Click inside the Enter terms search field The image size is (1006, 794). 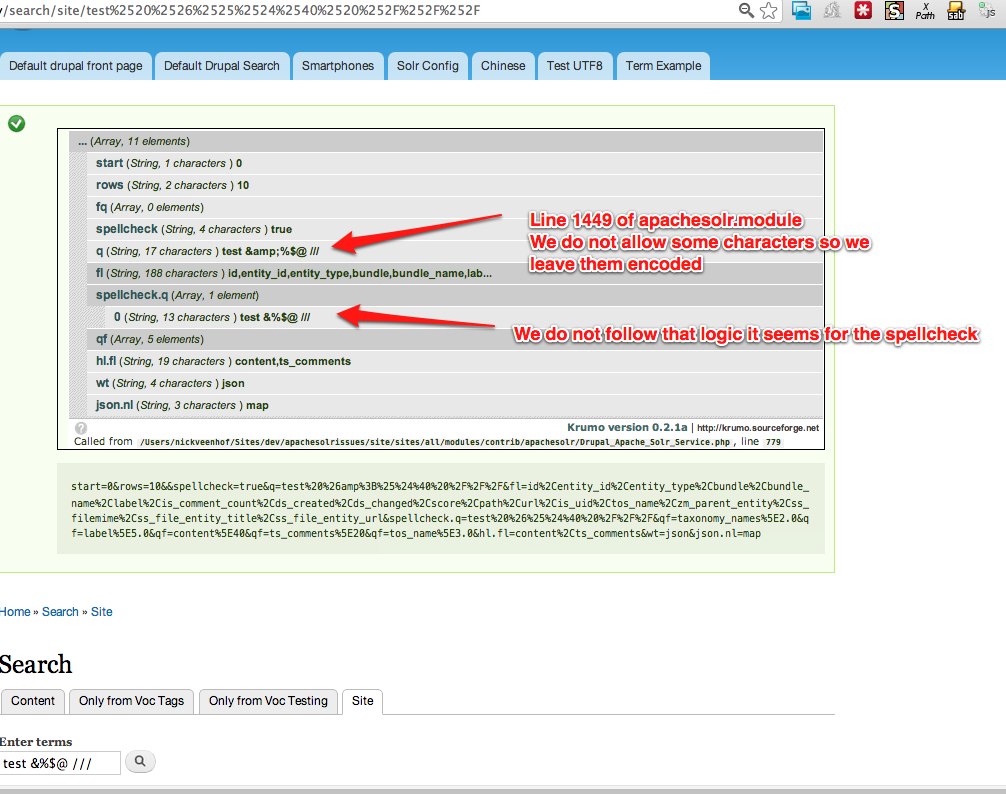(60, 761)
